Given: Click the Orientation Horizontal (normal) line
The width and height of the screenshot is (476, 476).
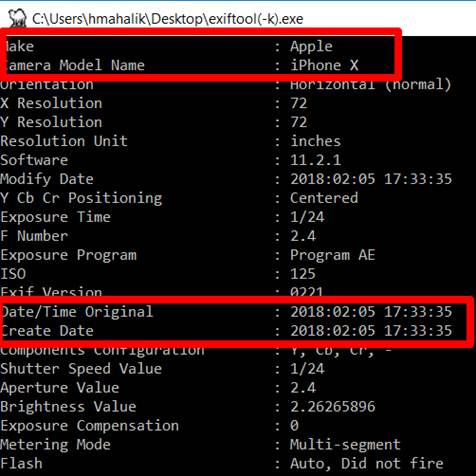Looking at the screenshot, I should (225, 85).
